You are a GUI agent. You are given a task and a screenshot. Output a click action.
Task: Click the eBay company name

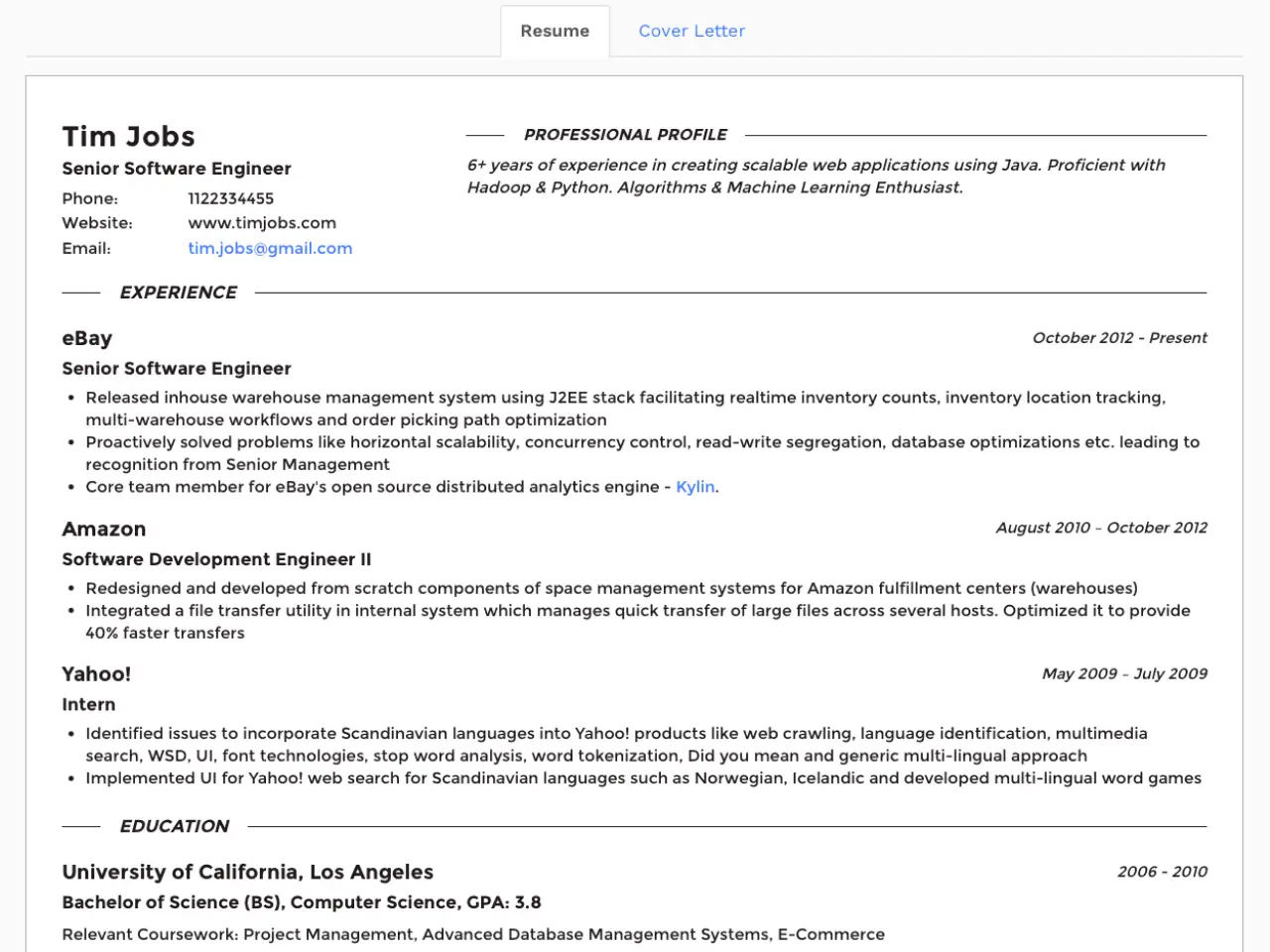87,338
